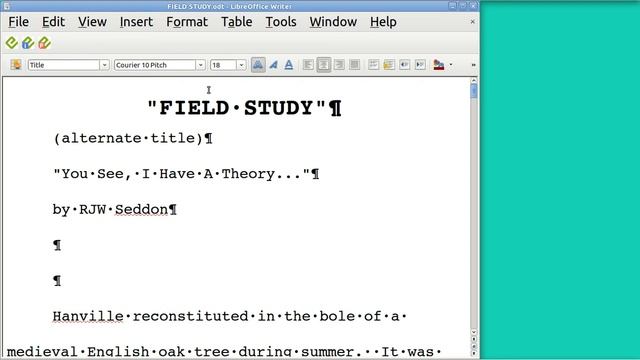Click underlined word "Hanville"
The width and height of the screenshot is (640, 360).
[x=88, y=316]
